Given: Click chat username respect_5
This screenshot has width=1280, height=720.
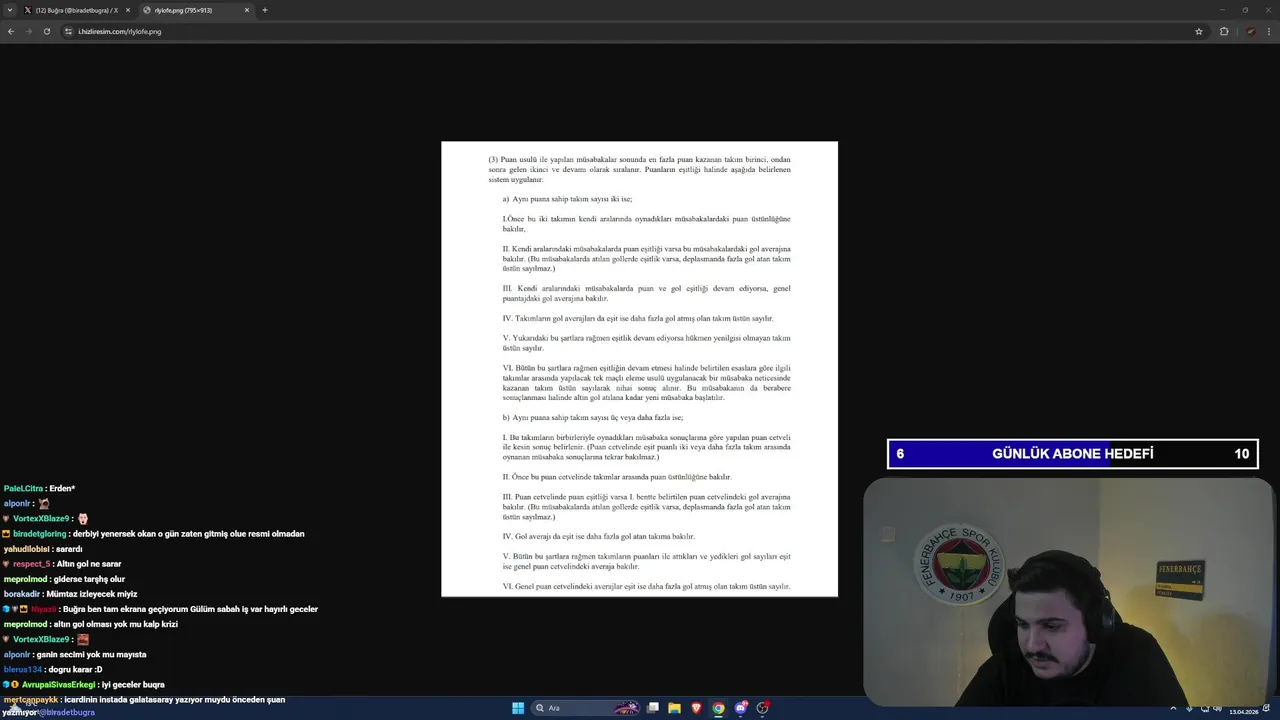Looking at the screenshot, I should tap(32, 564).
